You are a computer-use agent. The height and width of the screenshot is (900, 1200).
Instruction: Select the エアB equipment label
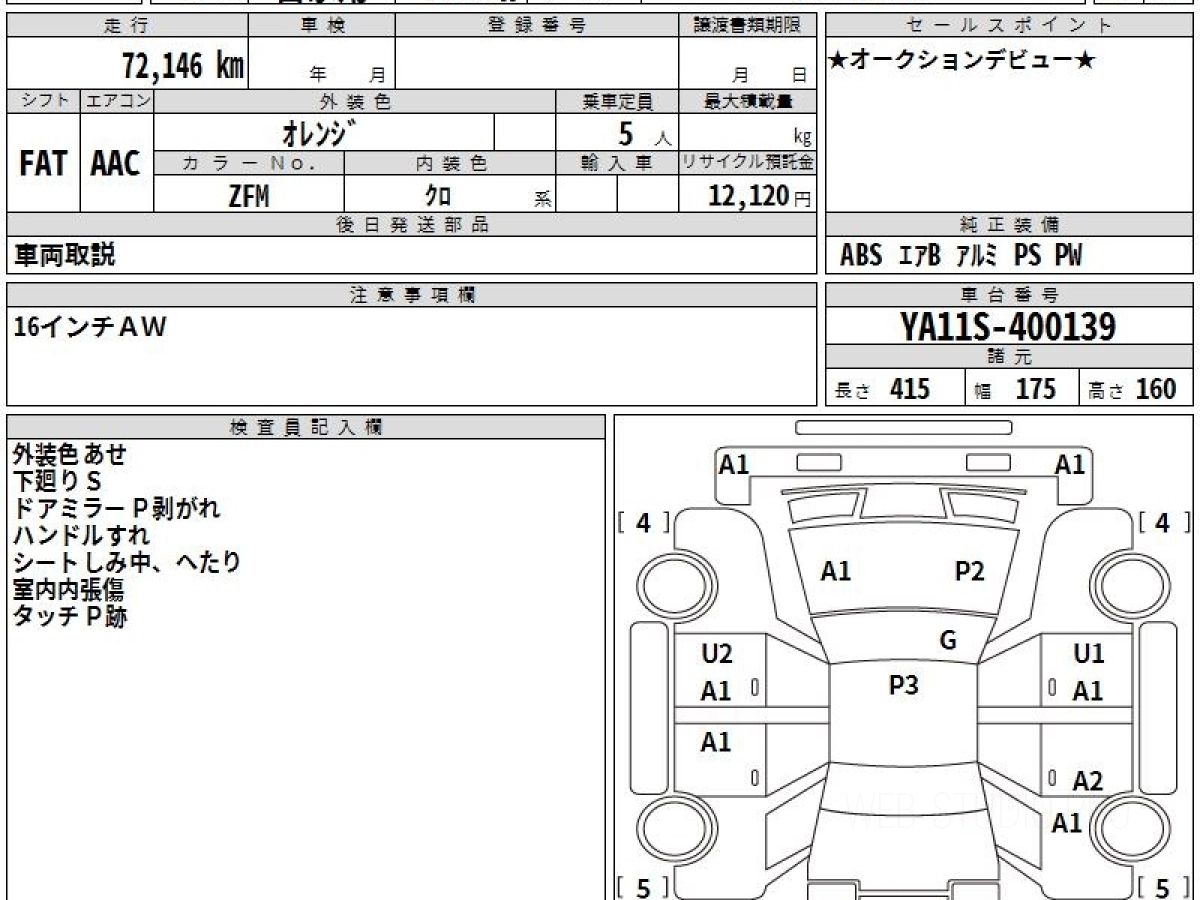[920, 256]
